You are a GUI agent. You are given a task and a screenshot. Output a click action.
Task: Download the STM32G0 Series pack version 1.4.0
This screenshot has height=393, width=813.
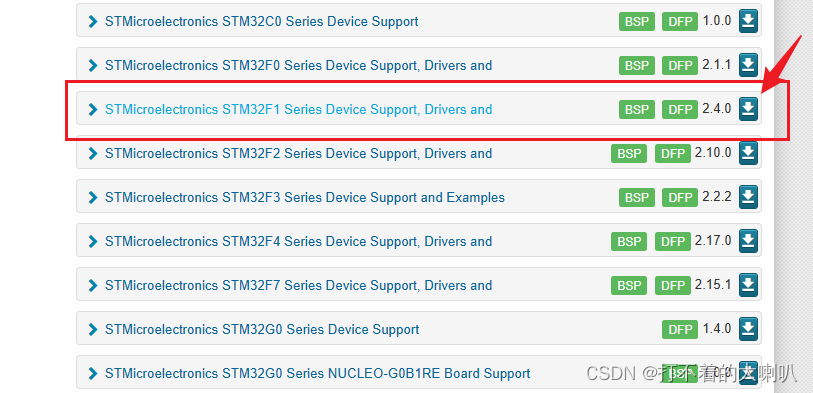click(748, 329)
